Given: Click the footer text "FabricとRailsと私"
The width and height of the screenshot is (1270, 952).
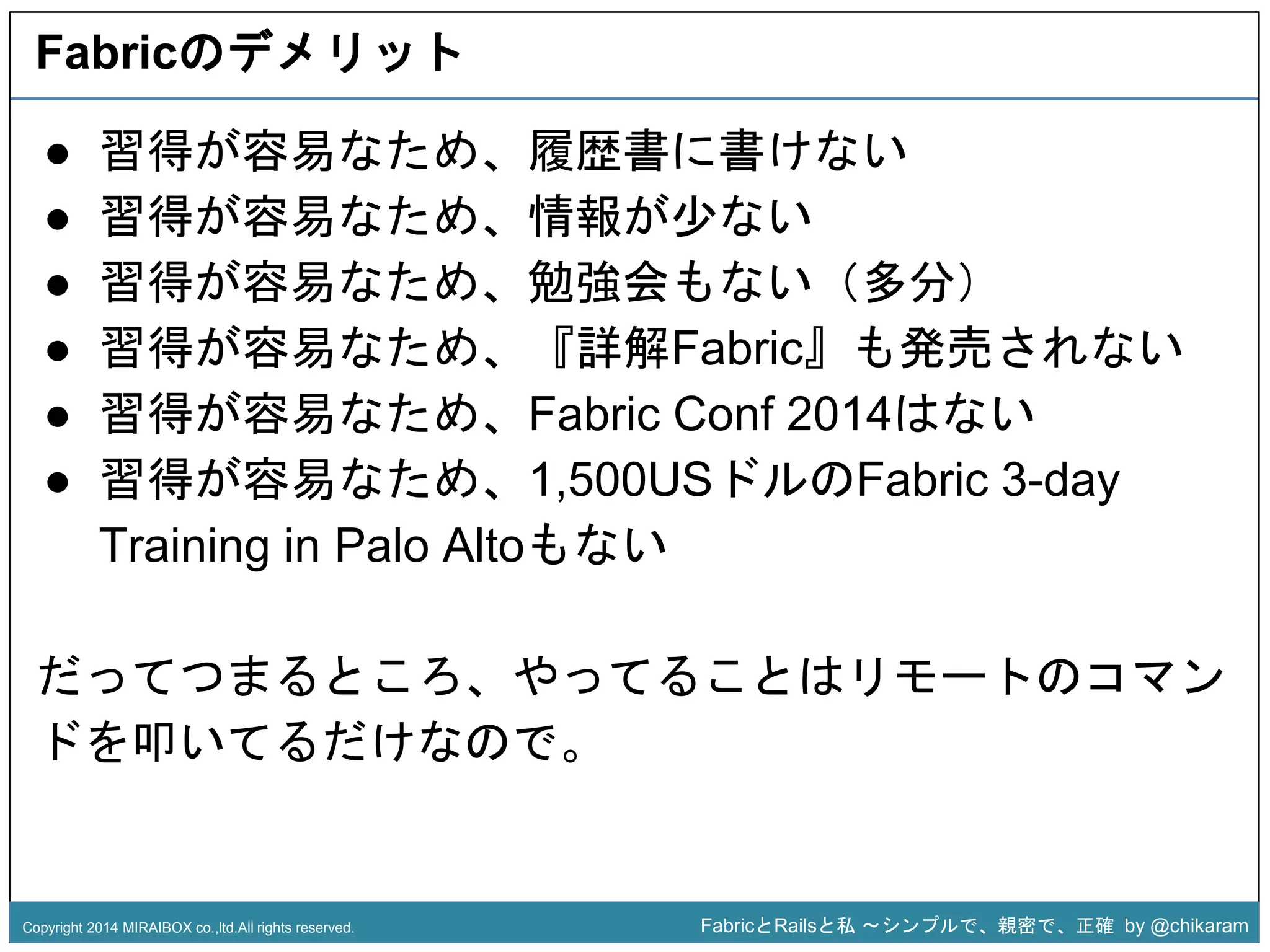Looking at the screenshot, I should pos(778,925).
